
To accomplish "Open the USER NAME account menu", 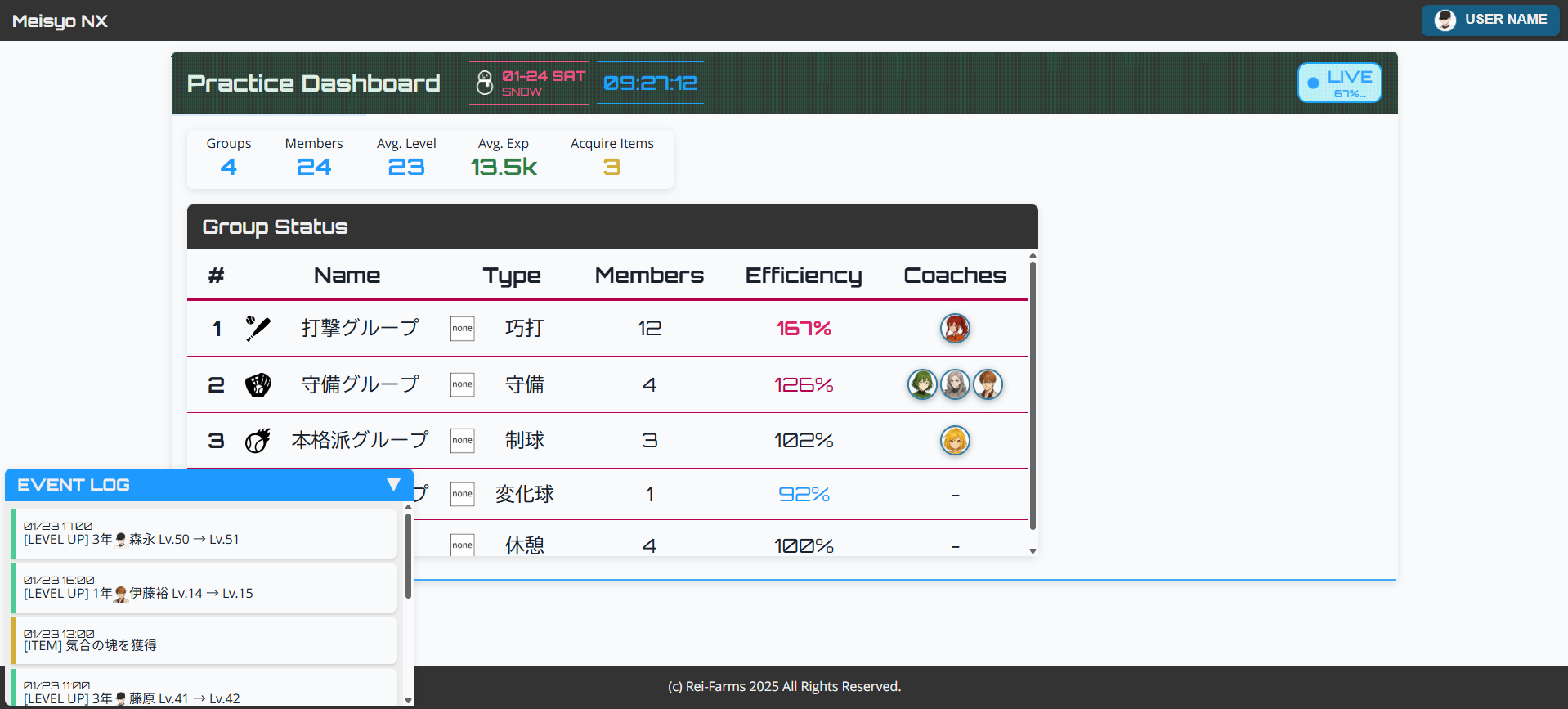I will point(1490,20).
